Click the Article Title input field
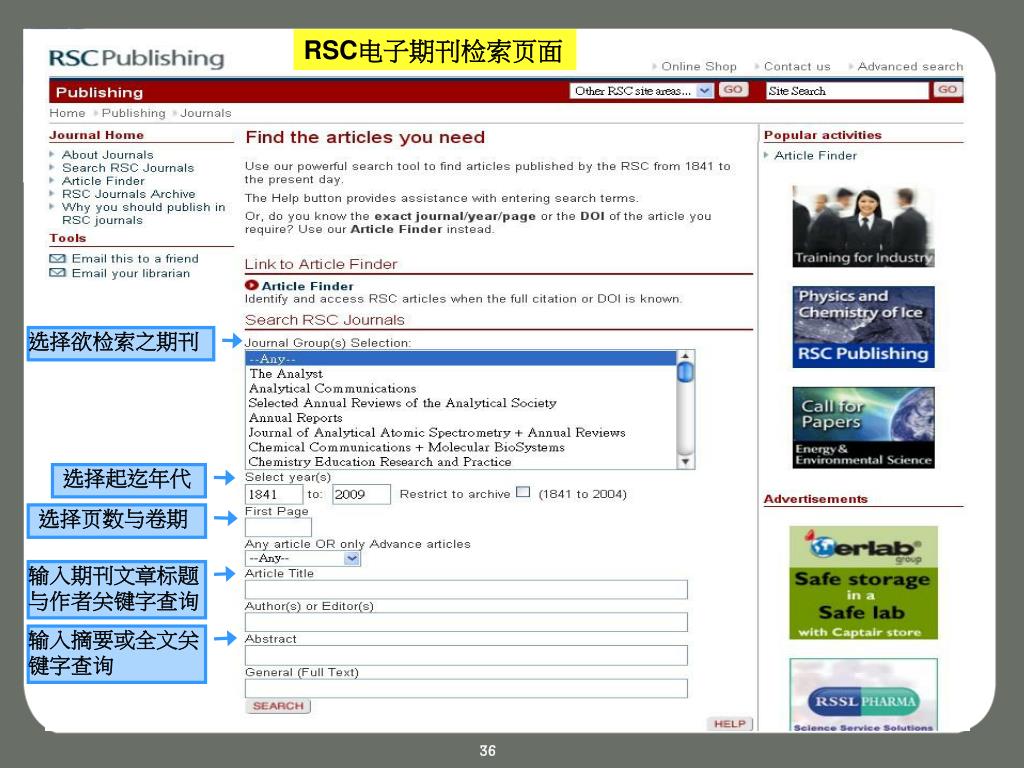Screen dimensions: 1024x768 click(x=466, y=590)
